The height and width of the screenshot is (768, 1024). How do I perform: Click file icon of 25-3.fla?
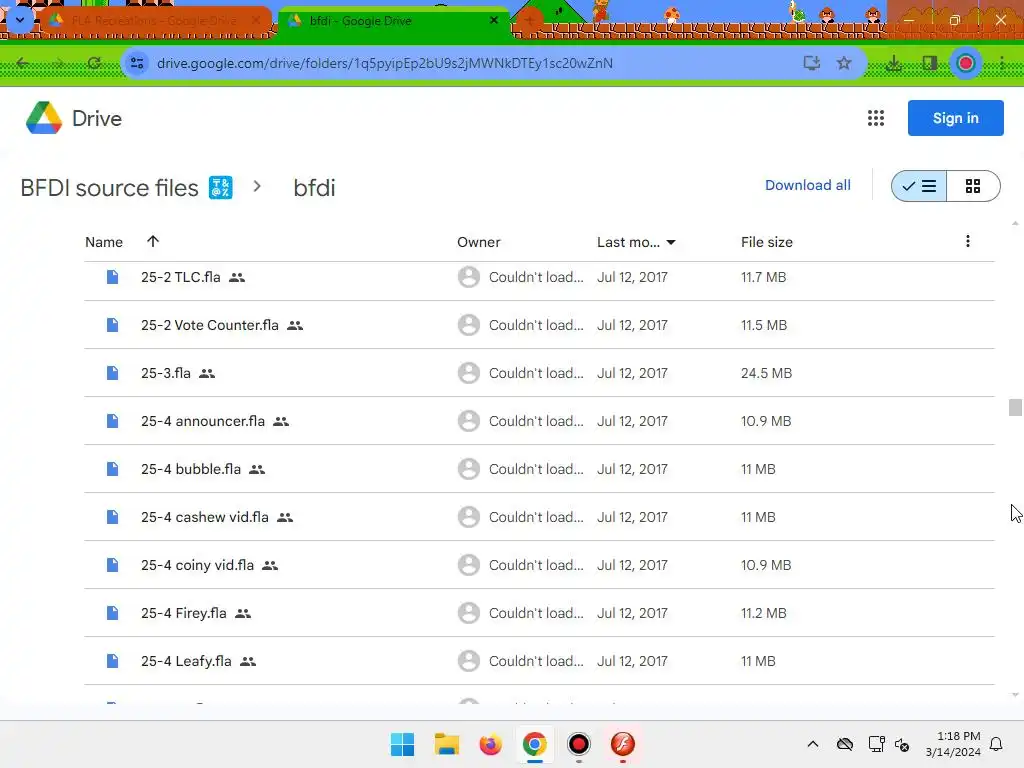click(x=112, y=373)
